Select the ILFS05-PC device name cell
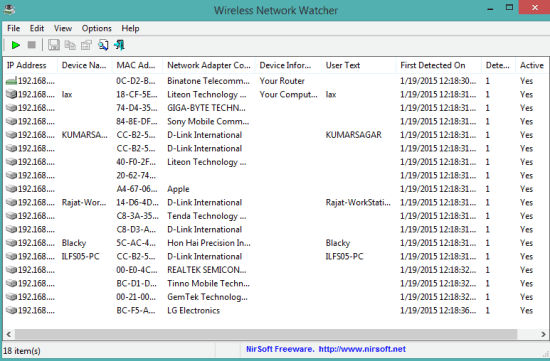Image resolution: width=550 pixels, height=361 pixels. (81, 256)
